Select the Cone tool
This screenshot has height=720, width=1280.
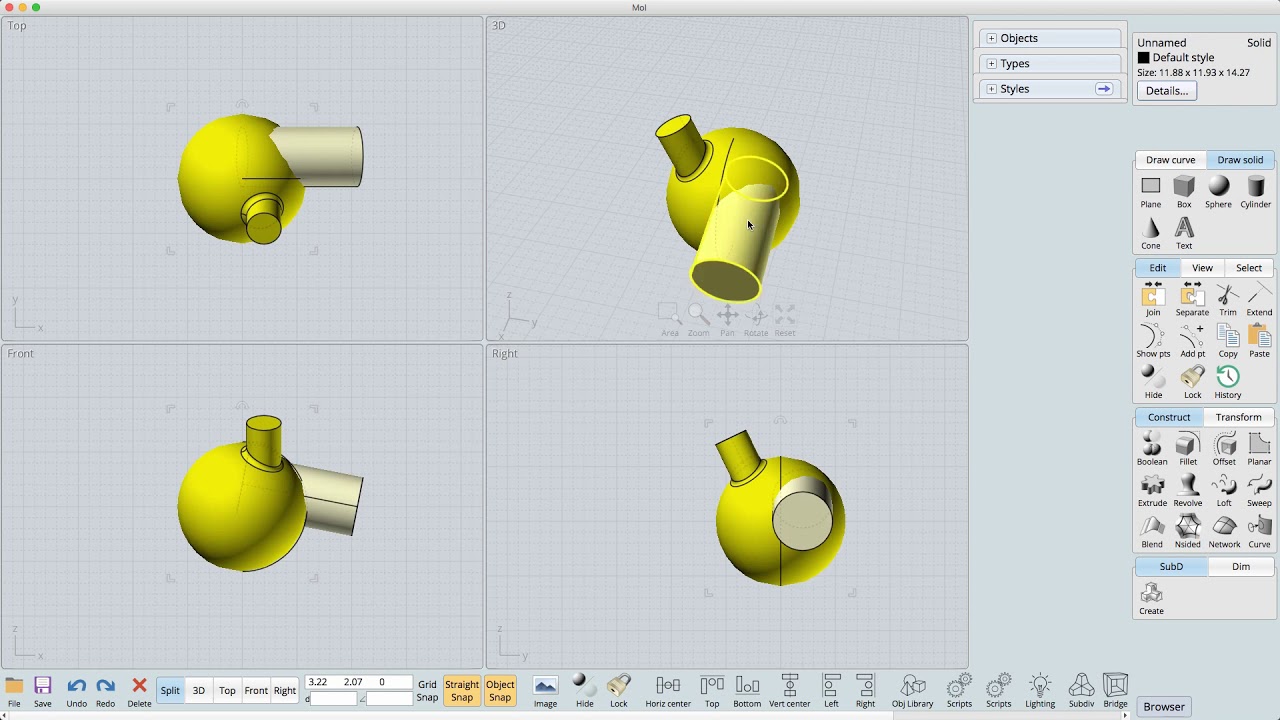[1151, 233]
